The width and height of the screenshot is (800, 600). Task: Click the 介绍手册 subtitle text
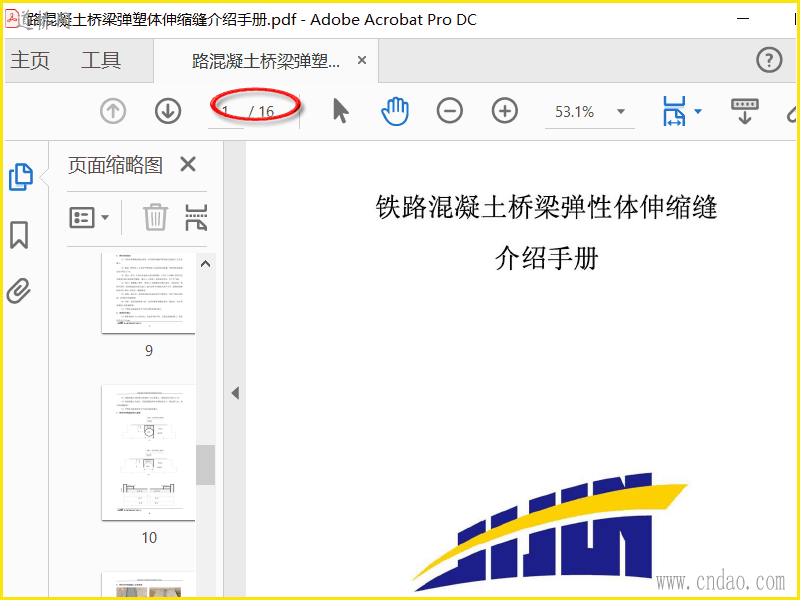pos(546,258)
